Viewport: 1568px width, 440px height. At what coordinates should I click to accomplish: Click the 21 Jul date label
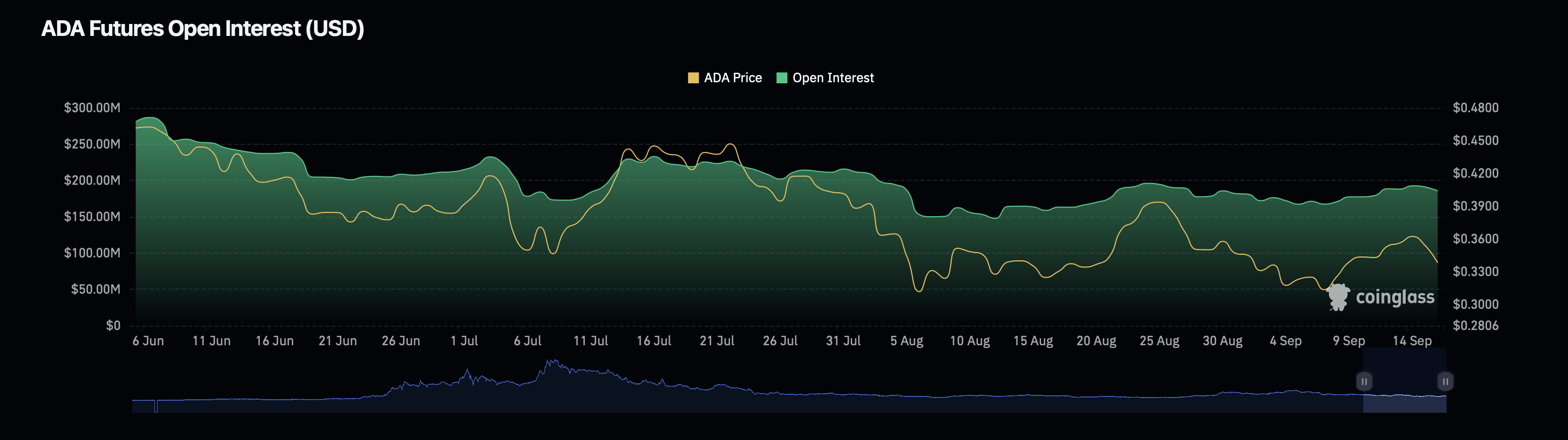pyautogui.click(x=717, y=341)
